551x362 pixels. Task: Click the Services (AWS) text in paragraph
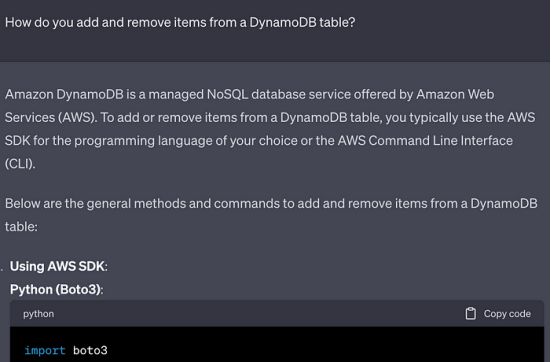pyautogui.click(x=51, y=117)
